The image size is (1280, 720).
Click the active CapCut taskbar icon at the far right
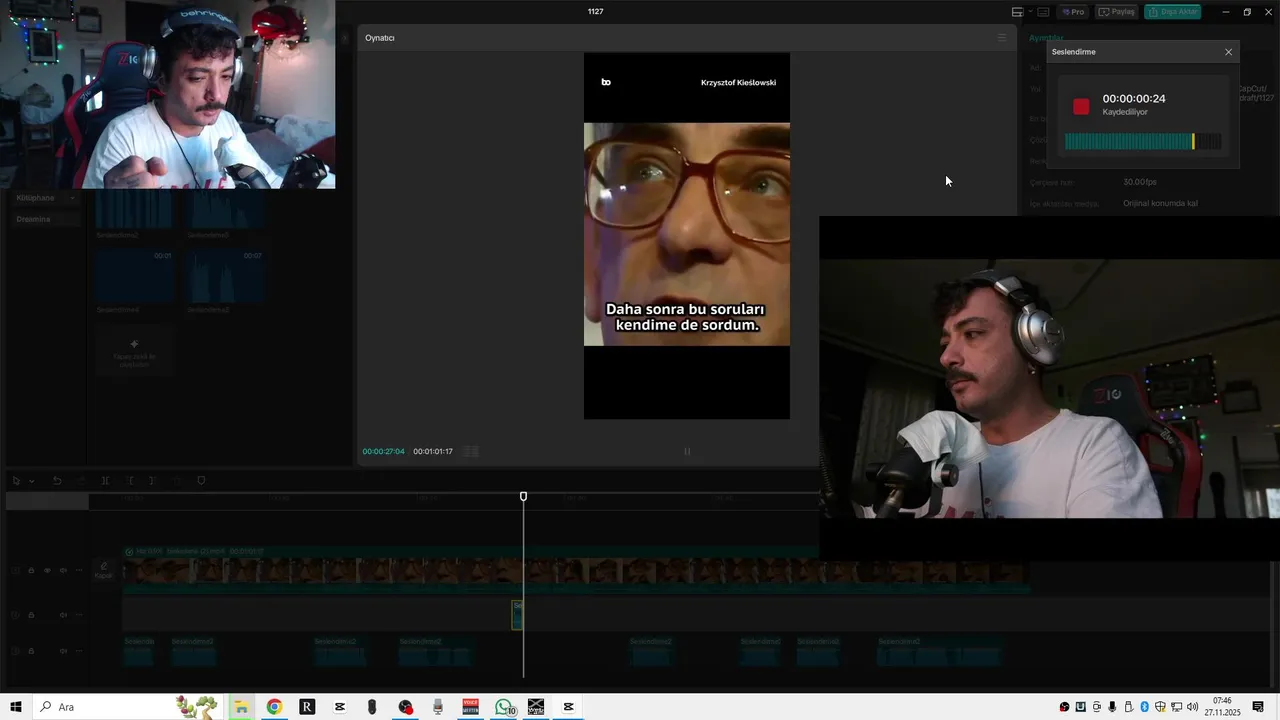[568, 707]
